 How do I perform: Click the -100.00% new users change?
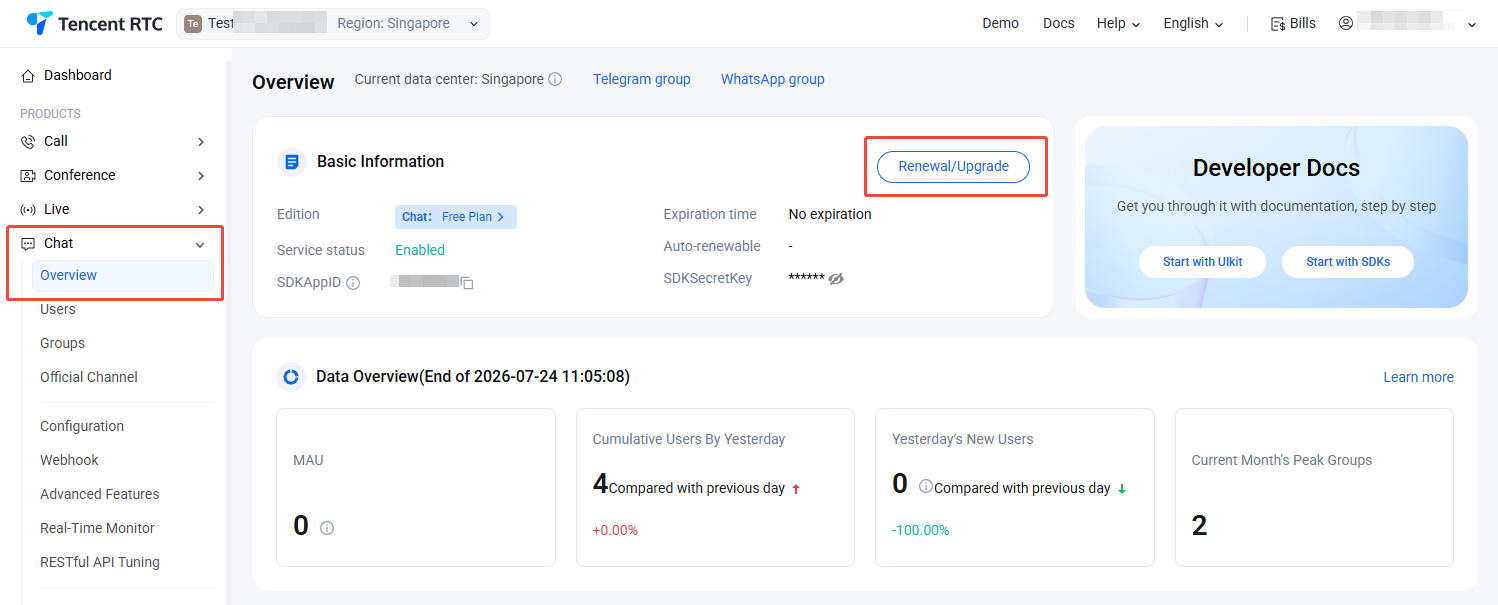click(x=921, y=530)
